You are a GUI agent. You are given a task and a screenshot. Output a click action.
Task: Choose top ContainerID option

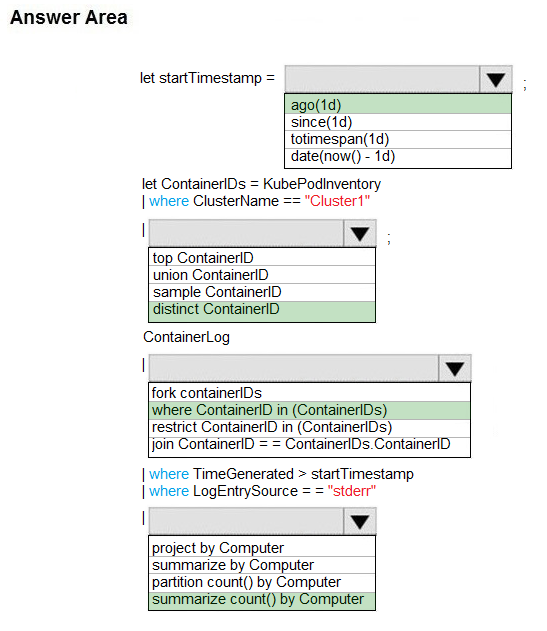262,258
